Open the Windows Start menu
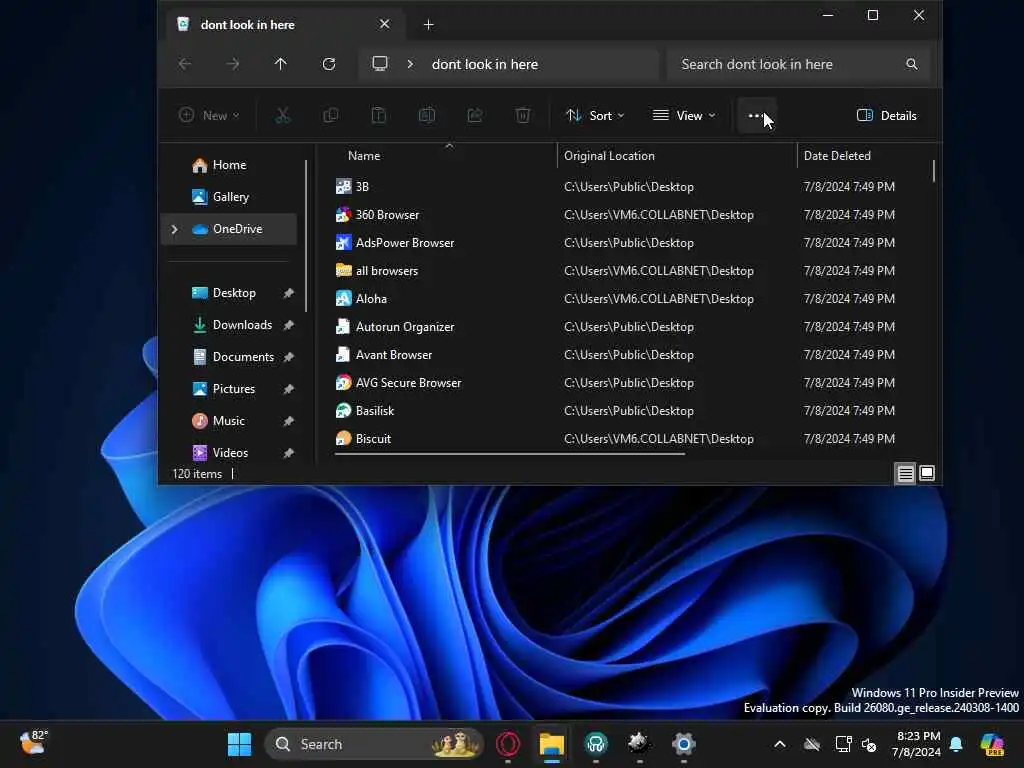 pos(239,744)
